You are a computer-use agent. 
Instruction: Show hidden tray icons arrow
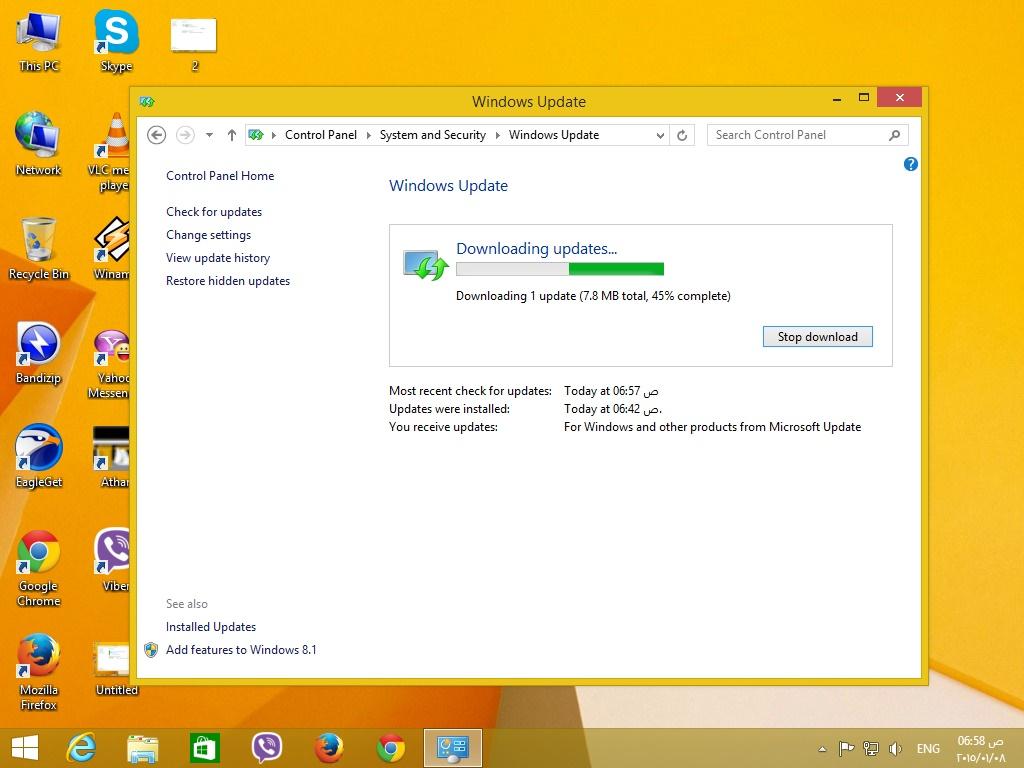(x=822, y=749)
